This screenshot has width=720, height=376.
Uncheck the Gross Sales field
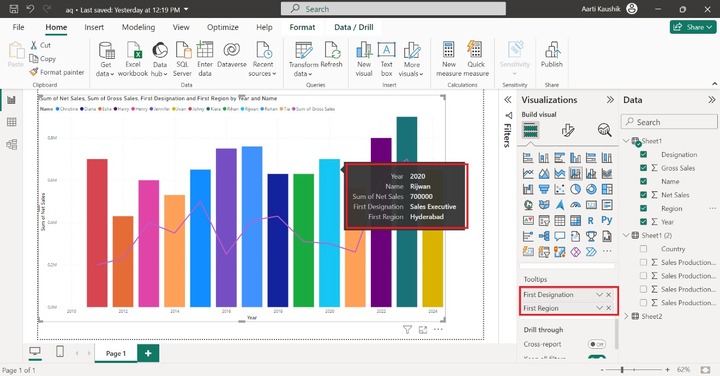643,168
